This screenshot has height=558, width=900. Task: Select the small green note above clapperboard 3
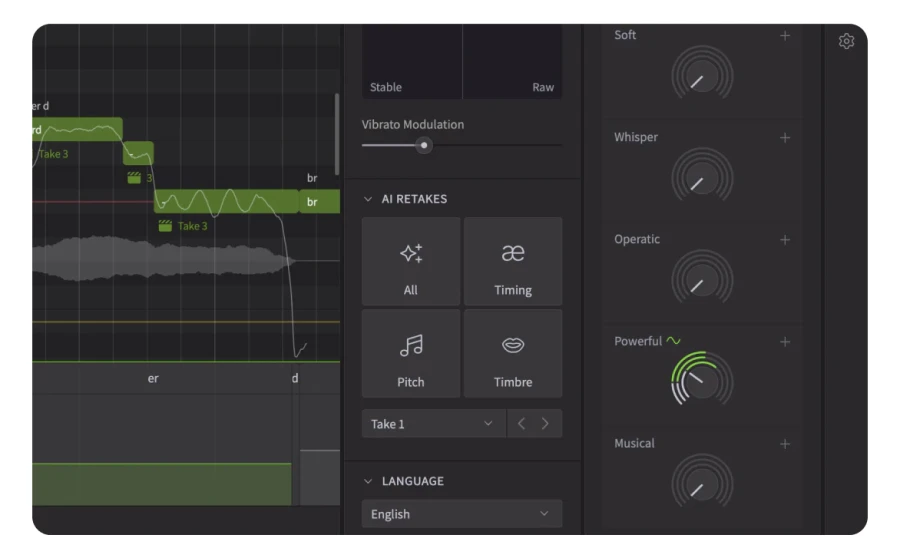pyautogui.click(x=138, y=153)
